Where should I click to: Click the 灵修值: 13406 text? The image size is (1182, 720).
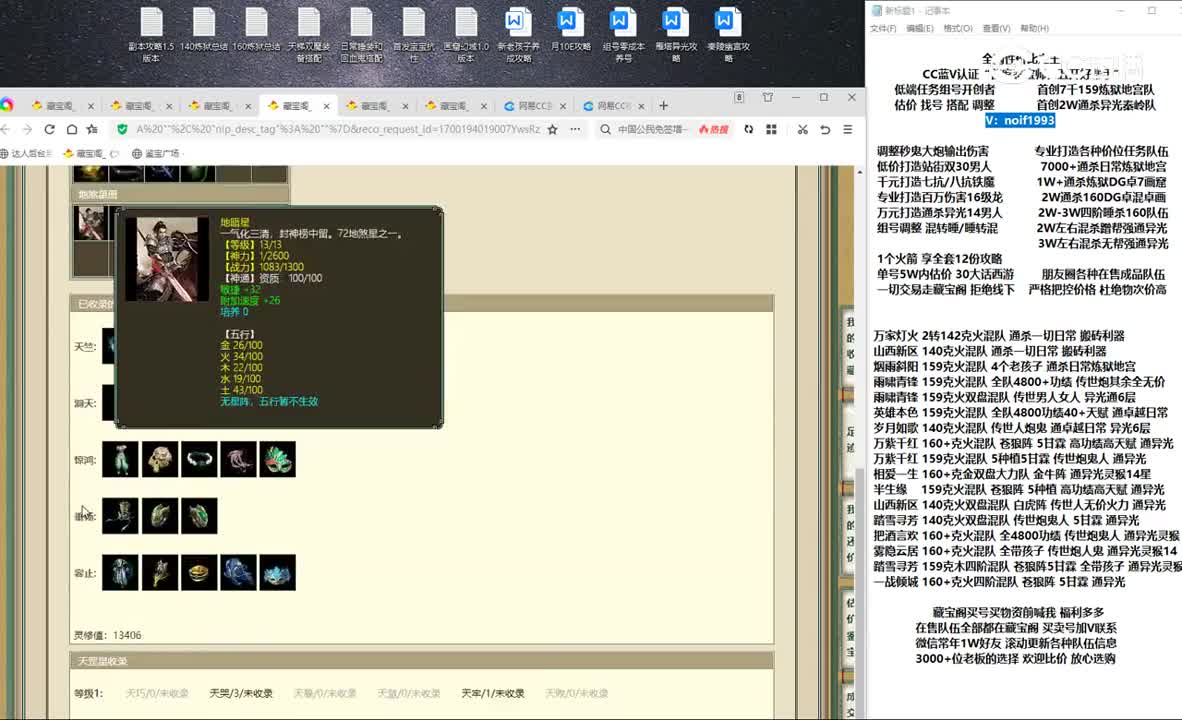point(108,635)
